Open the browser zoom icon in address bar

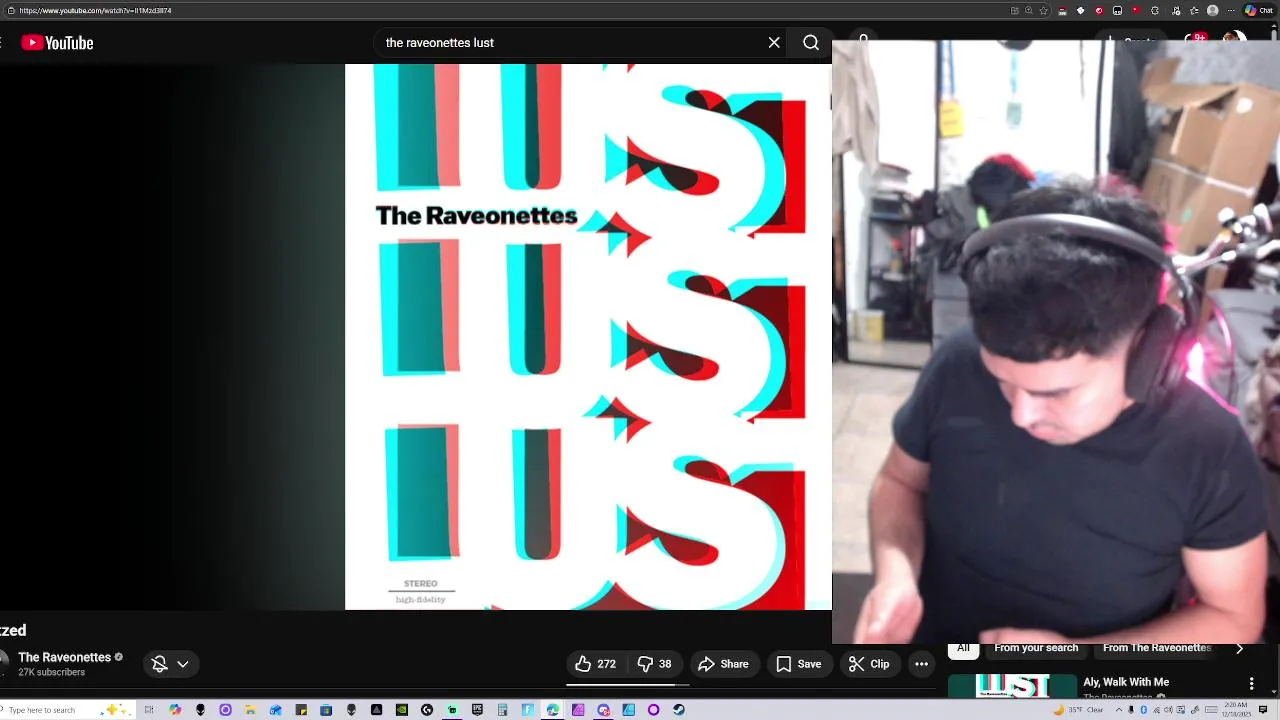click(1028, 10)
